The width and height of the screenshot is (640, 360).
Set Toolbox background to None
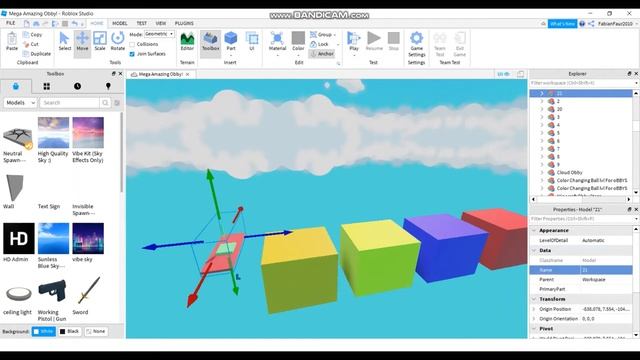click(x=96, y=331)
